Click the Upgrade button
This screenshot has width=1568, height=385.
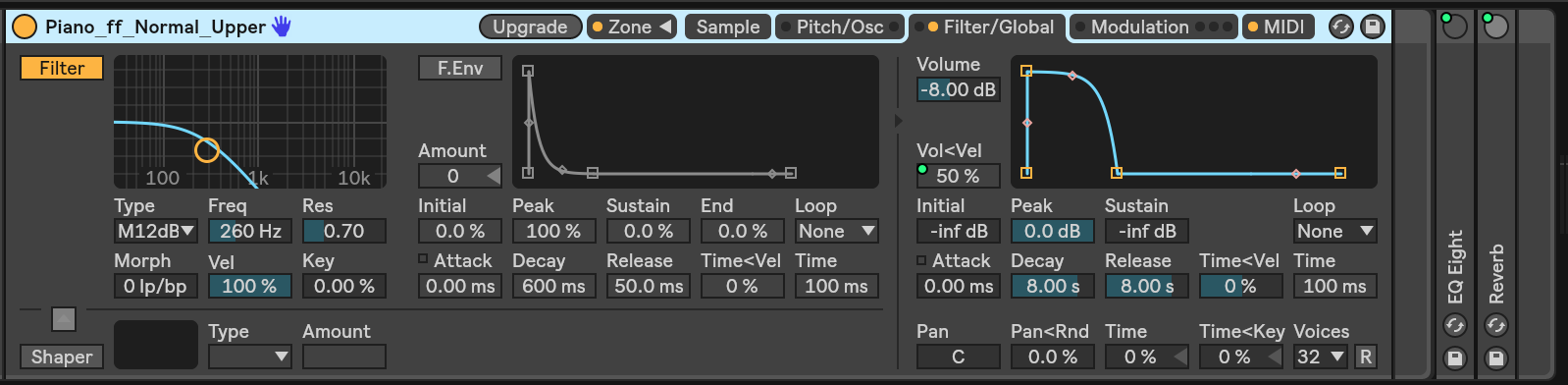pos(530,27)
